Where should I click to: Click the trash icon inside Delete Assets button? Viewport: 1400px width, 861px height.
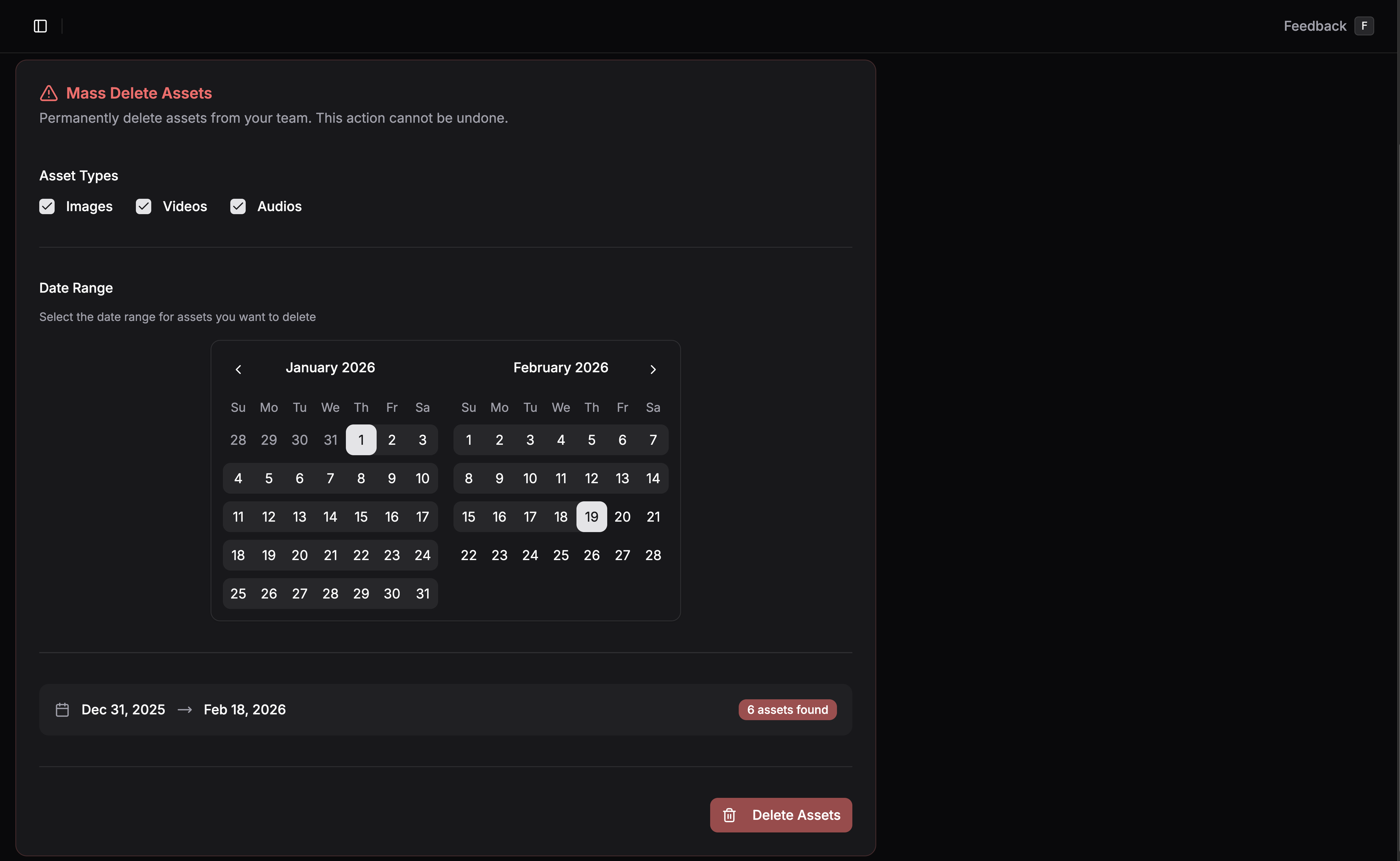coord(729,815)
